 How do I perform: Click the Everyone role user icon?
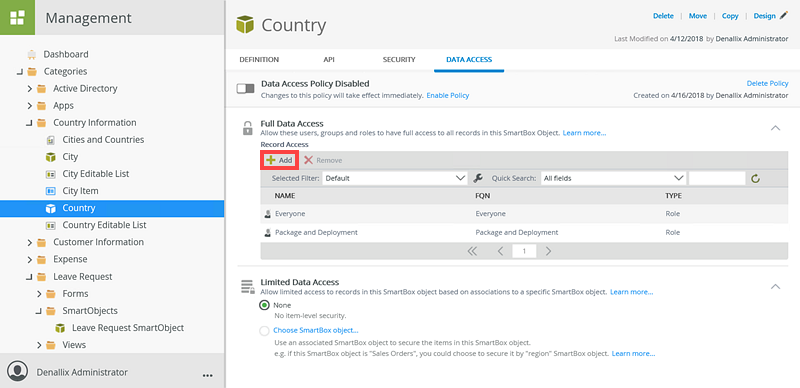point(268,214)
